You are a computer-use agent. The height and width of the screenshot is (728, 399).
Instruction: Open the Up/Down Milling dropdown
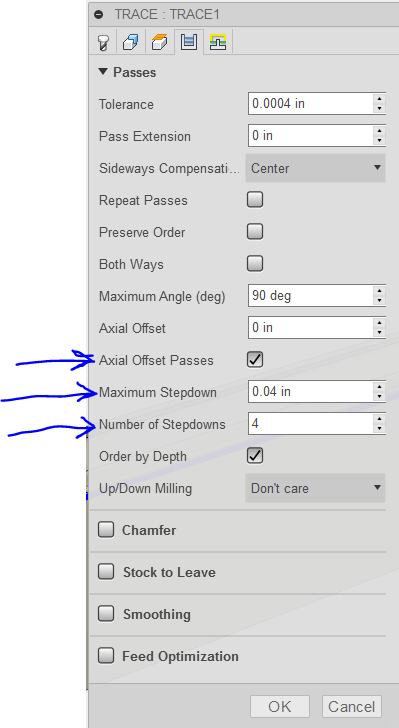click(315, 488)
